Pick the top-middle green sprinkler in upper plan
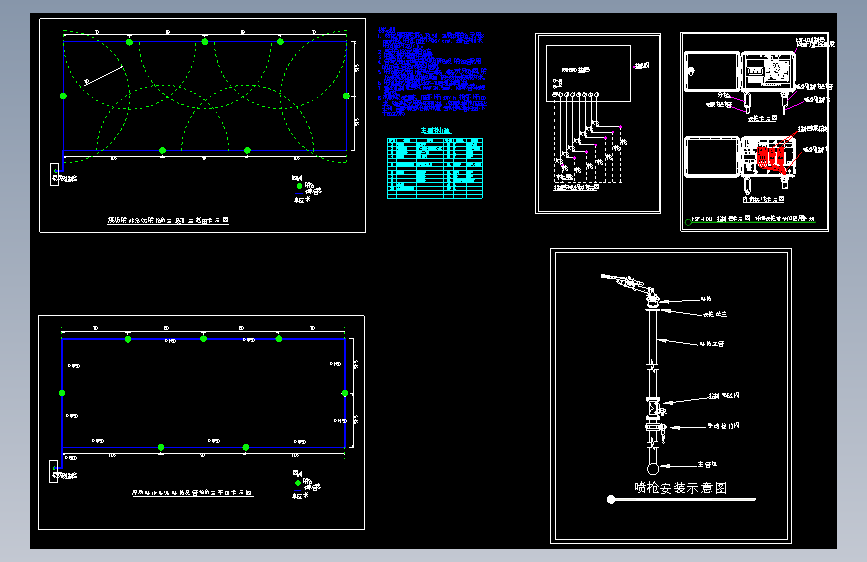 coord(205,42)
